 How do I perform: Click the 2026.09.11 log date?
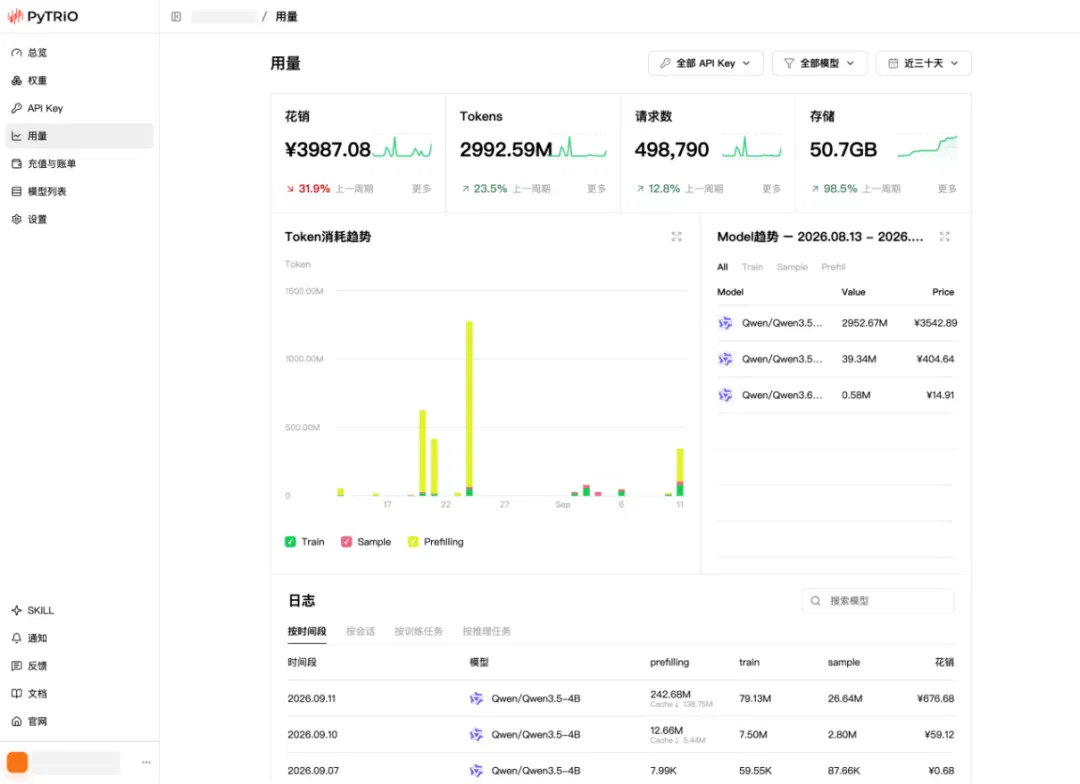[x=311, y=699]
